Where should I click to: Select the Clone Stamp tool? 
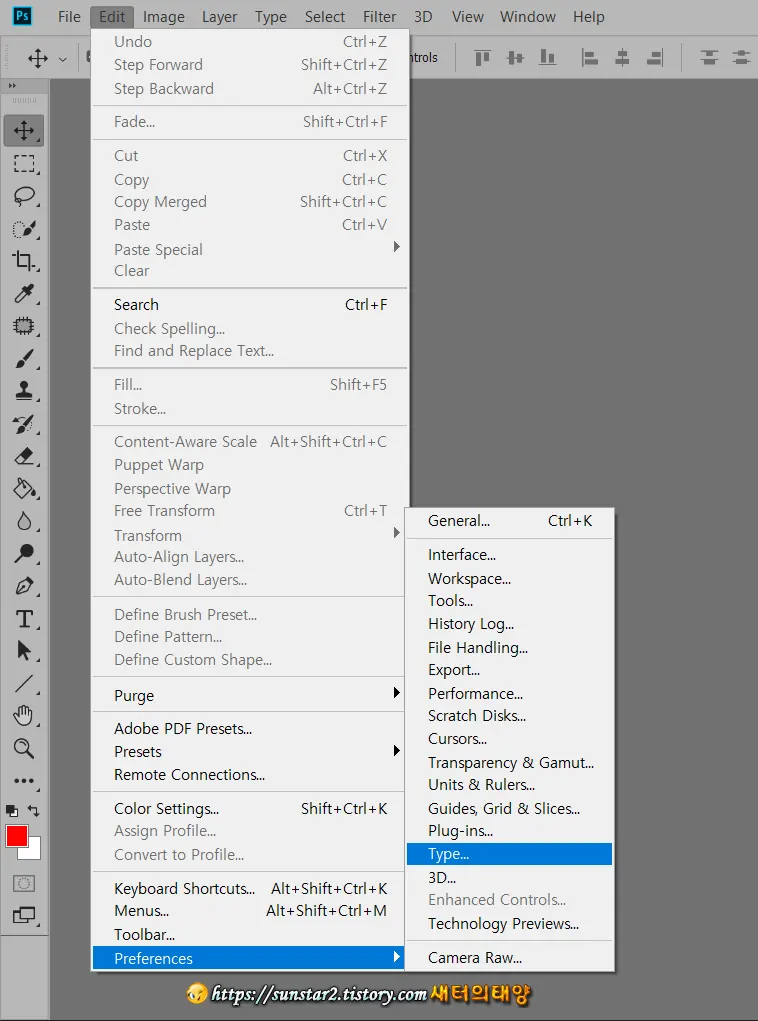24,391
